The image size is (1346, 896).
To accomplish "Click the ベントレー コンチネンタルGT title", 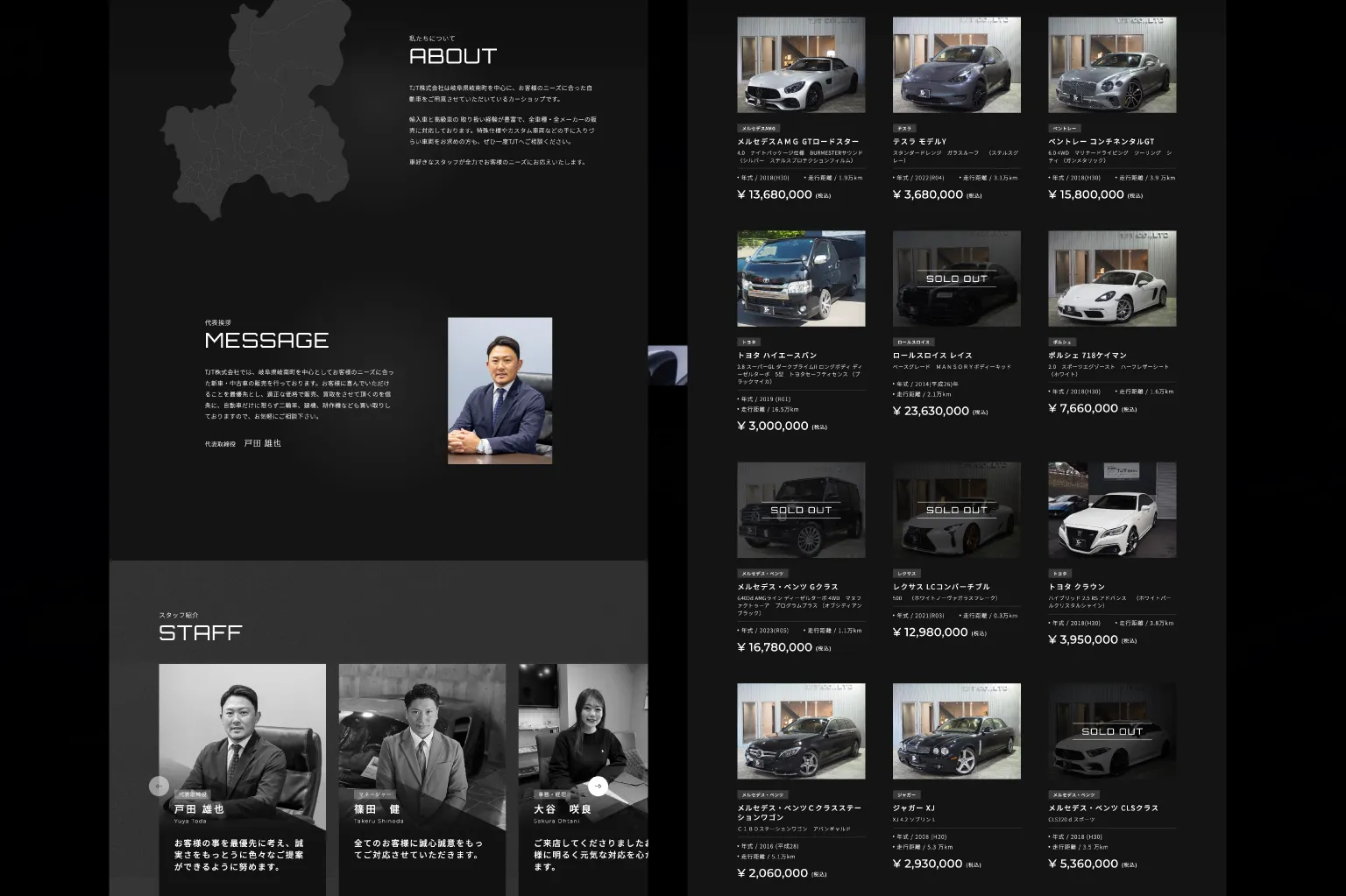I will pyautogui.click(x=1102, y=141).
